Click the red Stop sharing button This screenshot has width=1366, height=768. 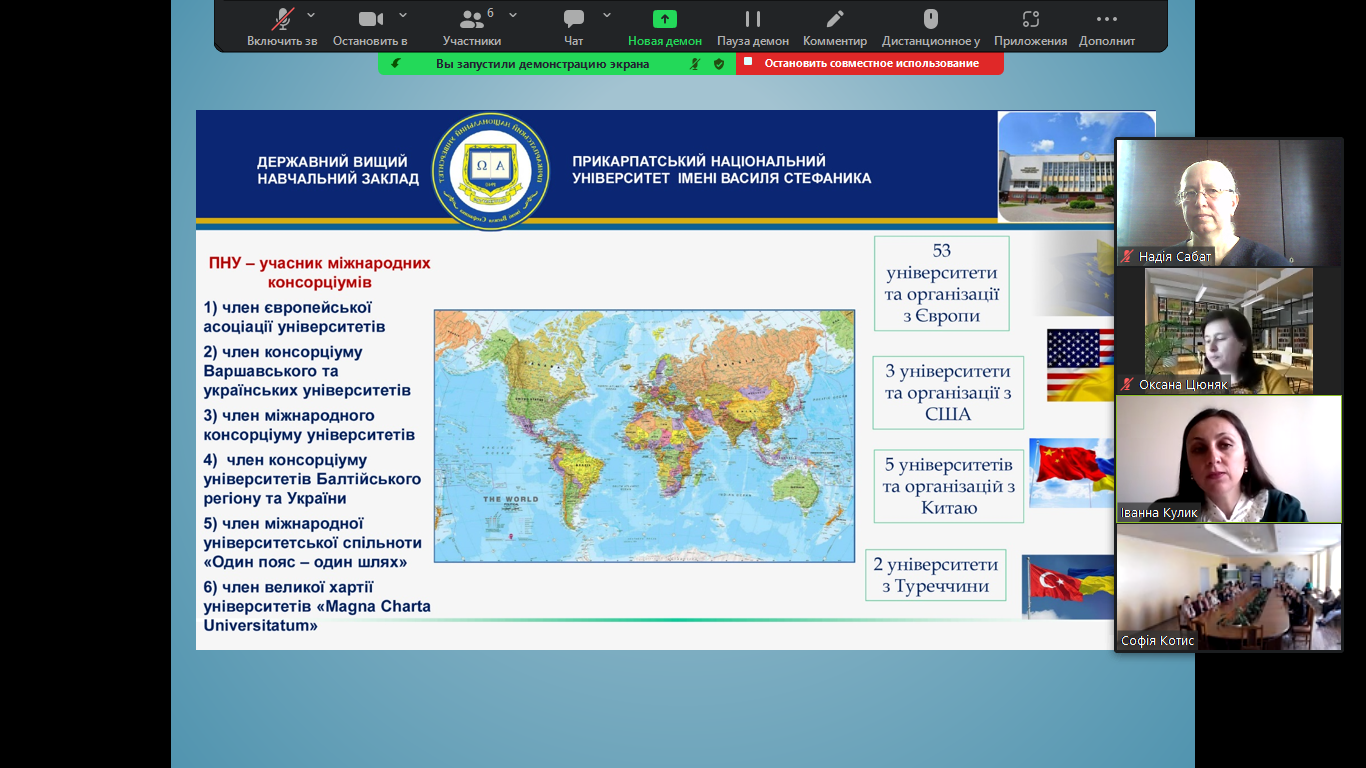point(870,63)
